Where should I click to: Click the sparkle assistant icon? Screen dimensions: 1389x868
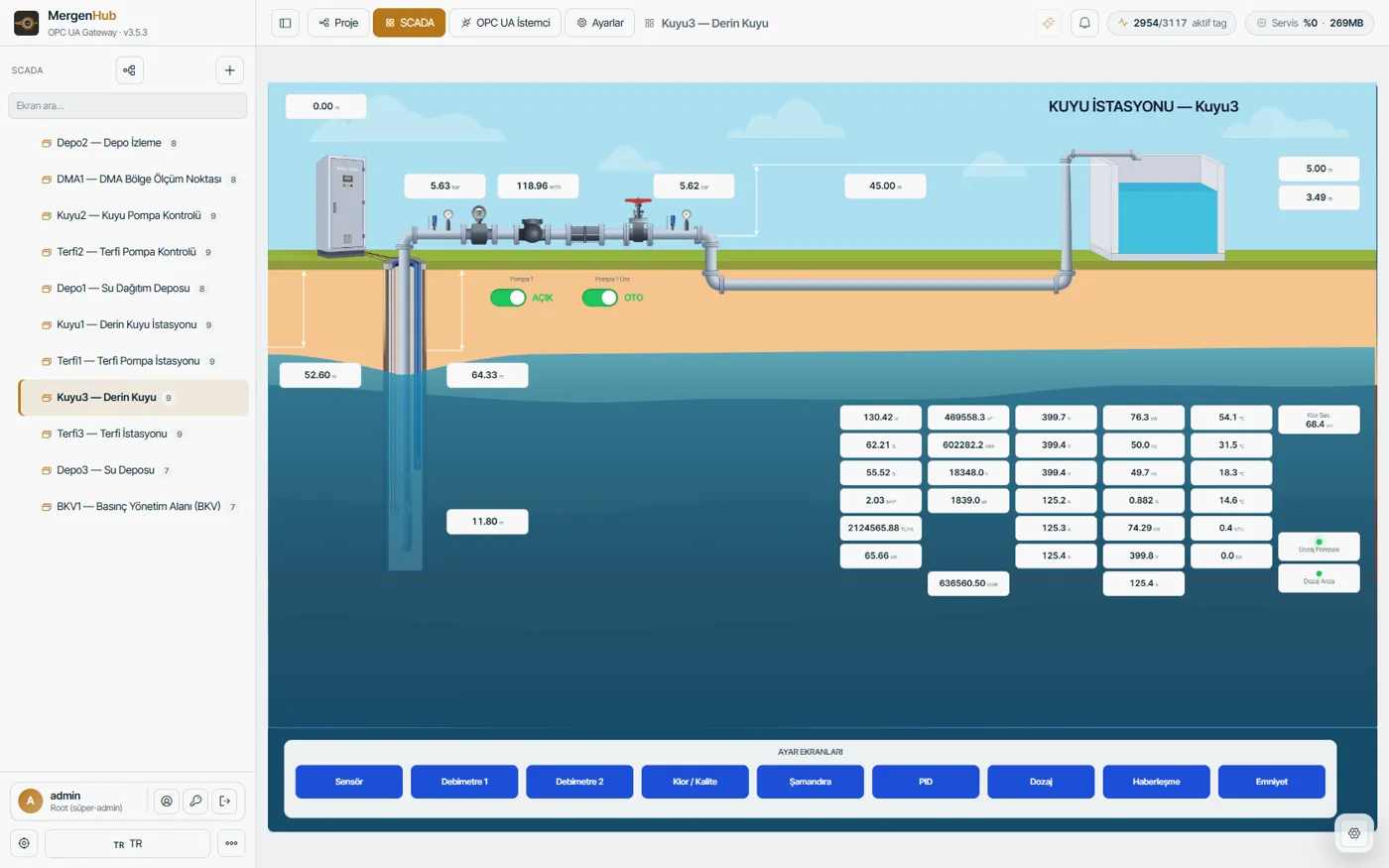(1048, 23)
